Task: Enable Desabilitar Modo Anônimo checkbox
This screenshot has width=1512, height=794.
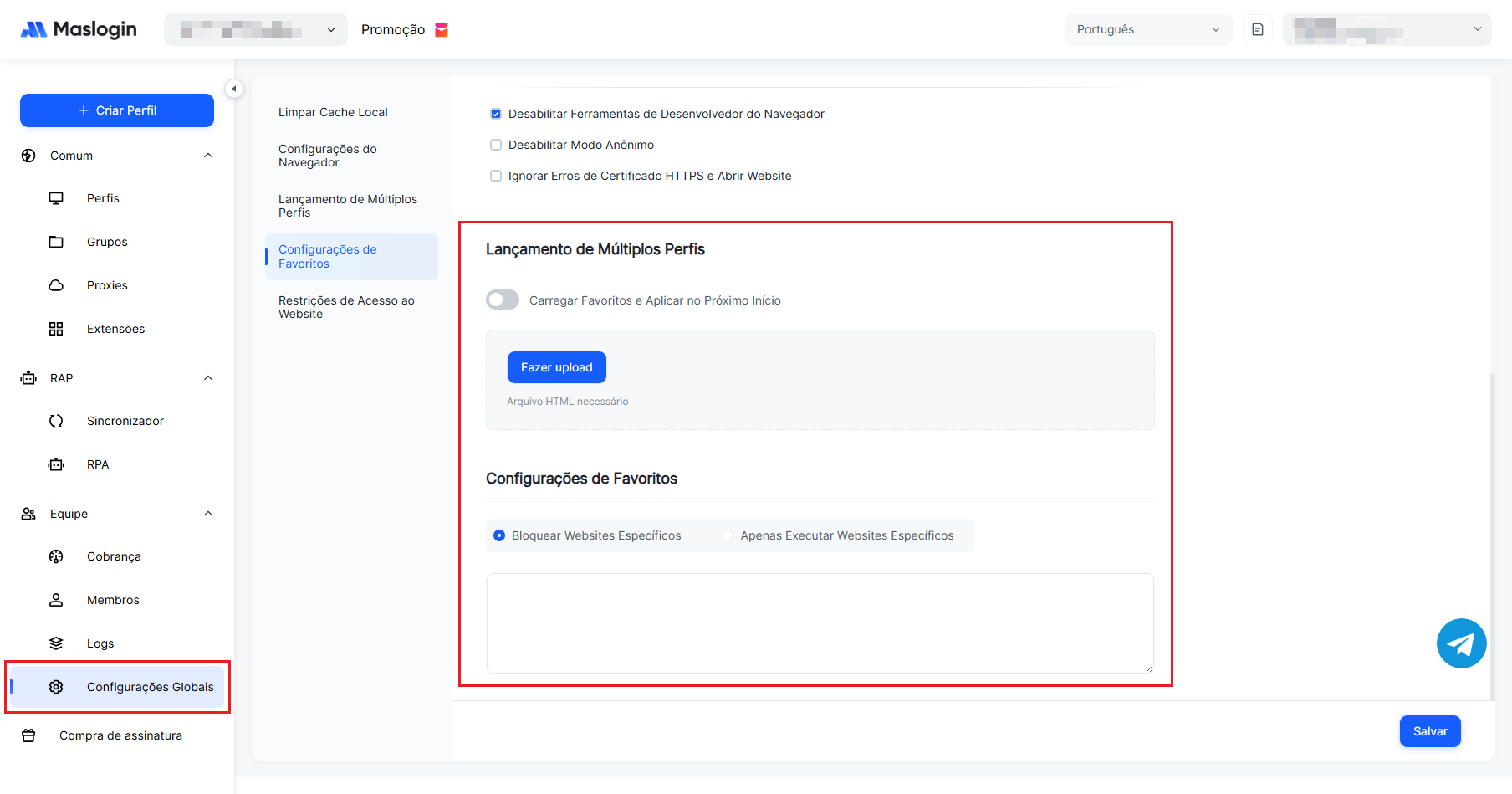Action: pyautogui.click(x=496, y=145)
